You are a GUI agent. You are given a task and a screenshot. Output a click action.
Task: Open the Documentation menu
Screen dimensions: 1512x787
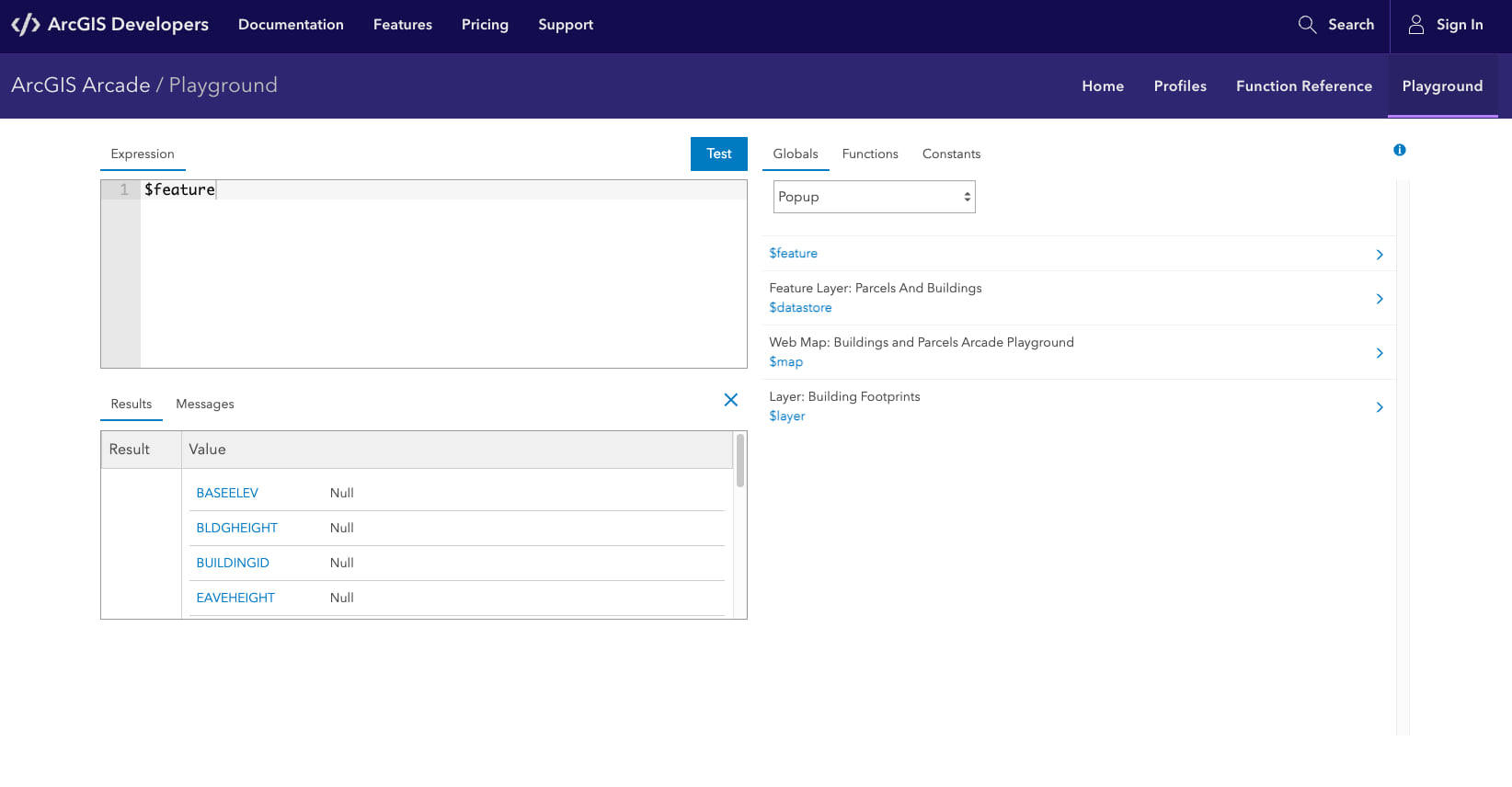coord(291,25)
